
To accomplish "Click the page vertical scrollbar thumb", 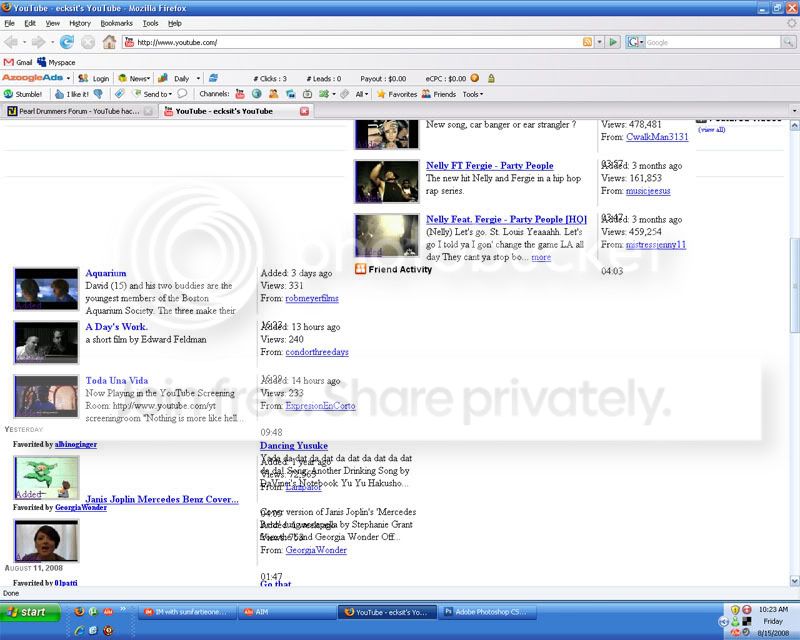I will pos(794,286).
